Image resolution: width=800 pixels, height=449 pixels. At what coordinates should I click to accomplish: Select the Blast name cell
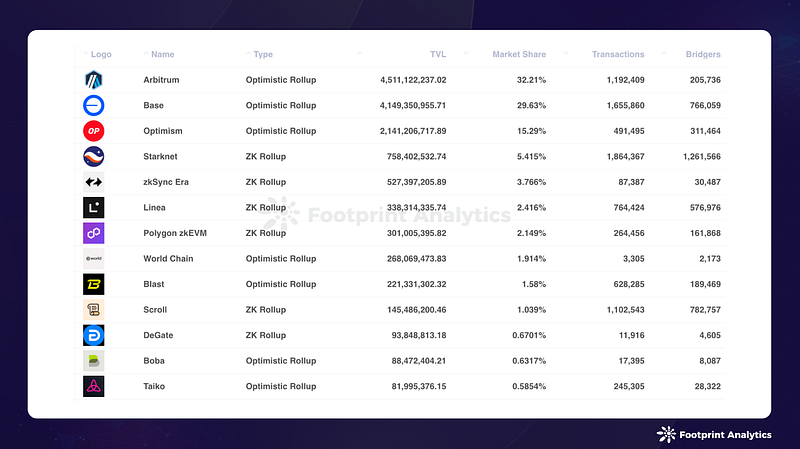tap(154, 284)
